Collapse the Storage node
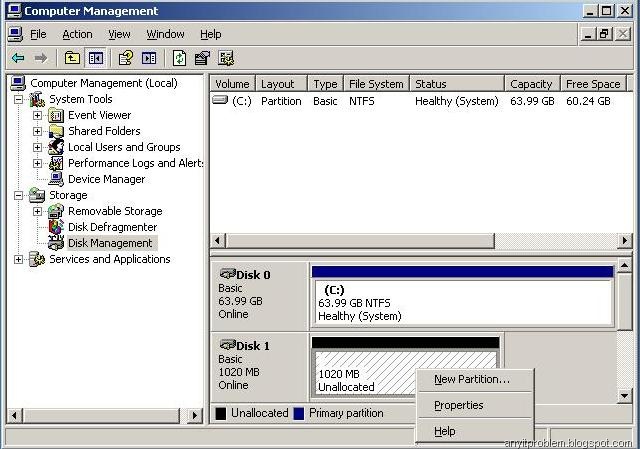This screenshot has height=449, width=640. click(18, 195)
